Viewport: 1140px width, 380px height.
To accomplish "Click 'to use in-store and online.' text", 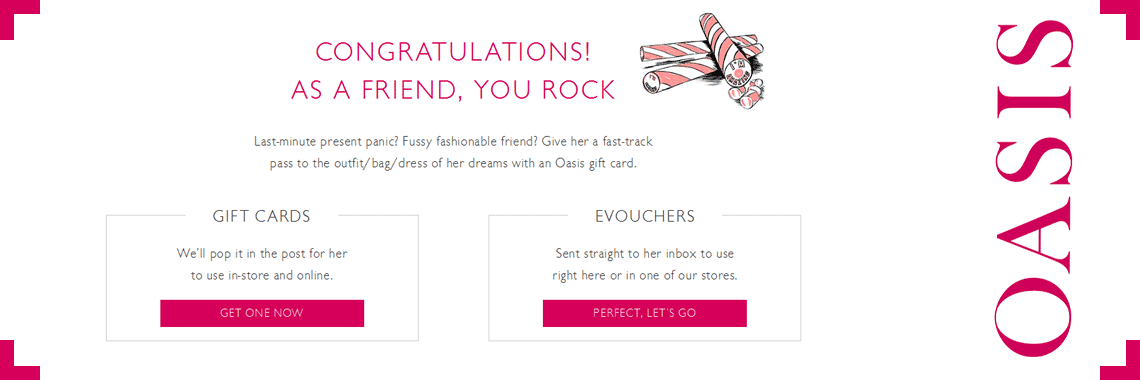I will (x=262, y=275).
